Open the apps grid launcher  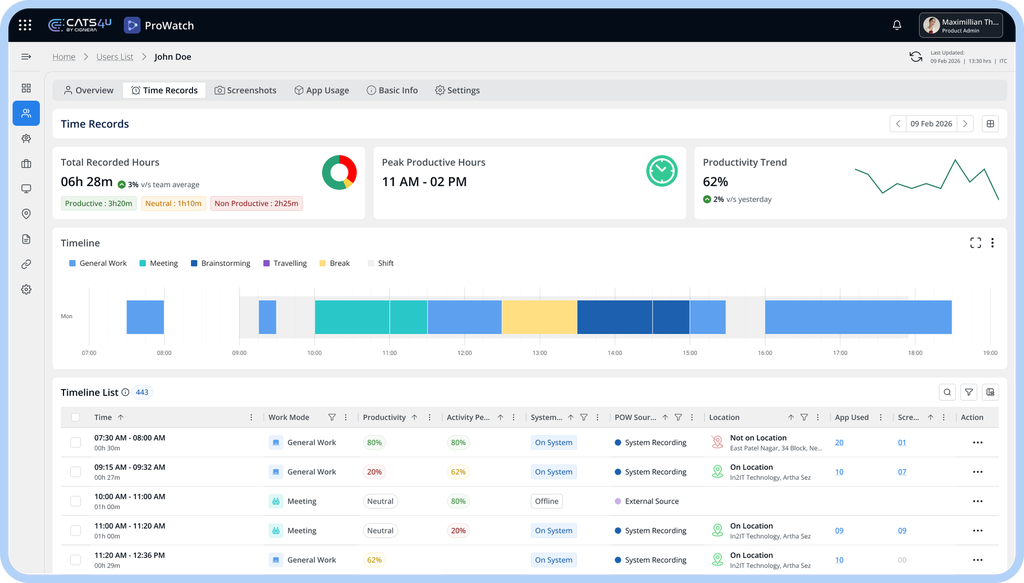point(25,25)
